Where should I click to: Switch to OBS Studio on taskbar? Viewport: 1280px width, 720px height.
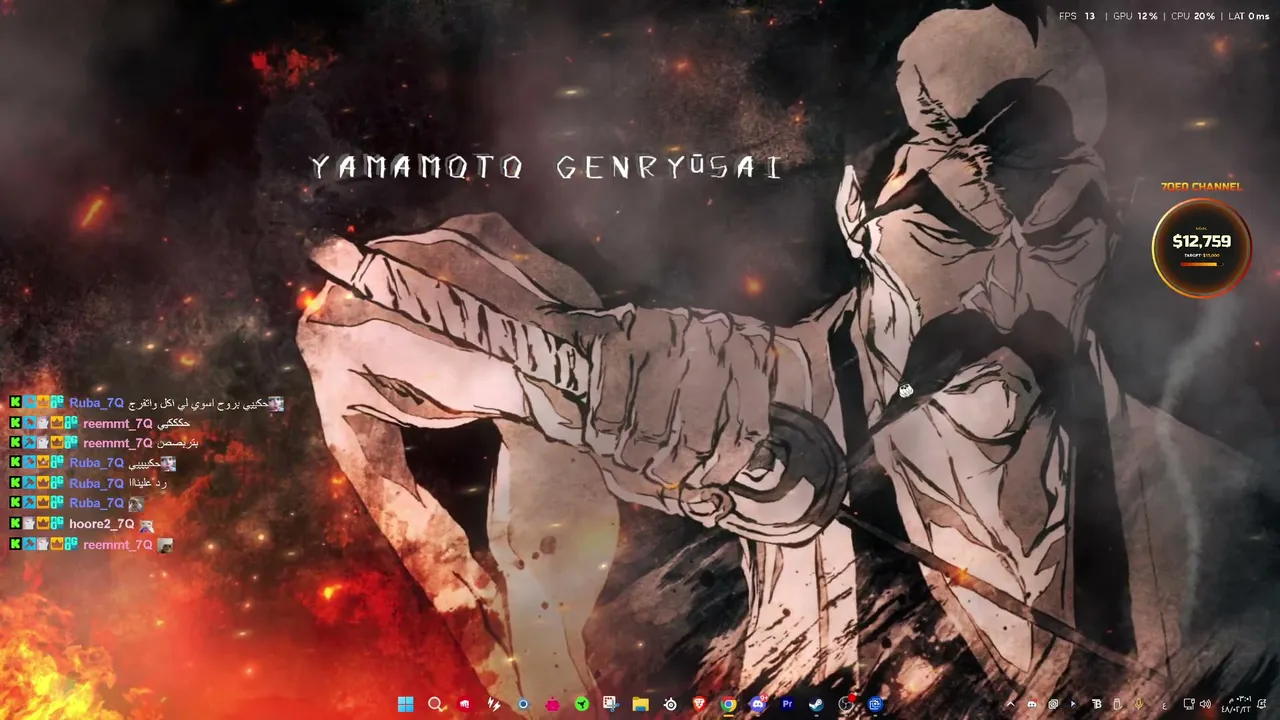[x=846, y=704]
